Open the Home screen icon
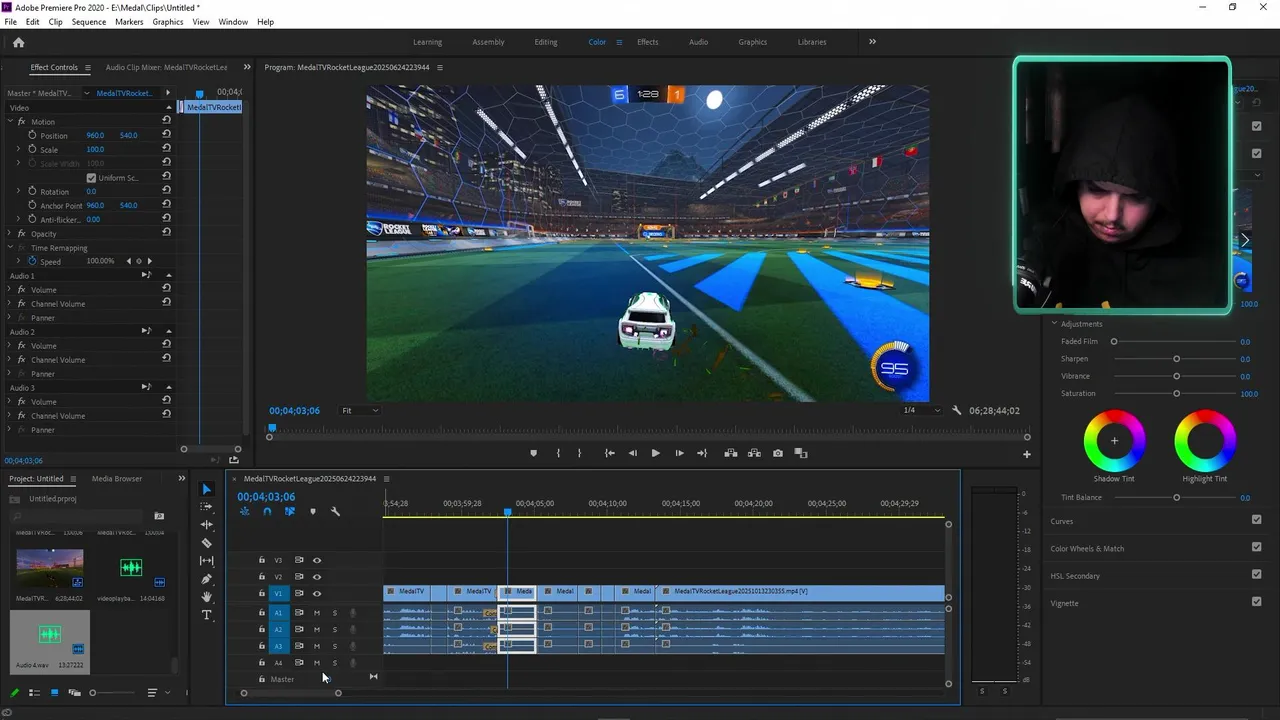1280x720 pixels. tap(18, 42)
